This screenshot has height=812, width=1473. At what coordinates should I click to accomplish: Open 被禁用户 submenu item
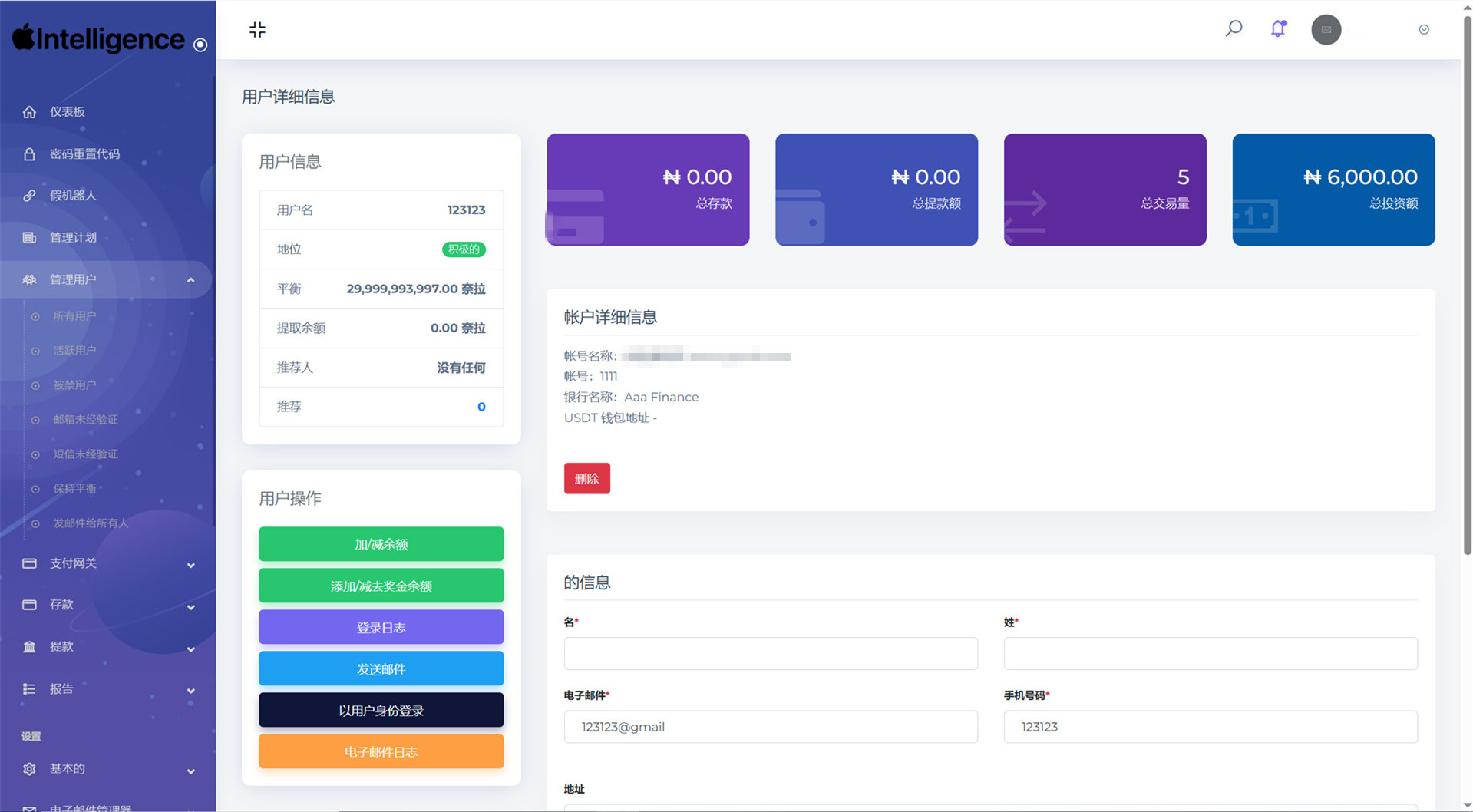[x=74, y=385]
